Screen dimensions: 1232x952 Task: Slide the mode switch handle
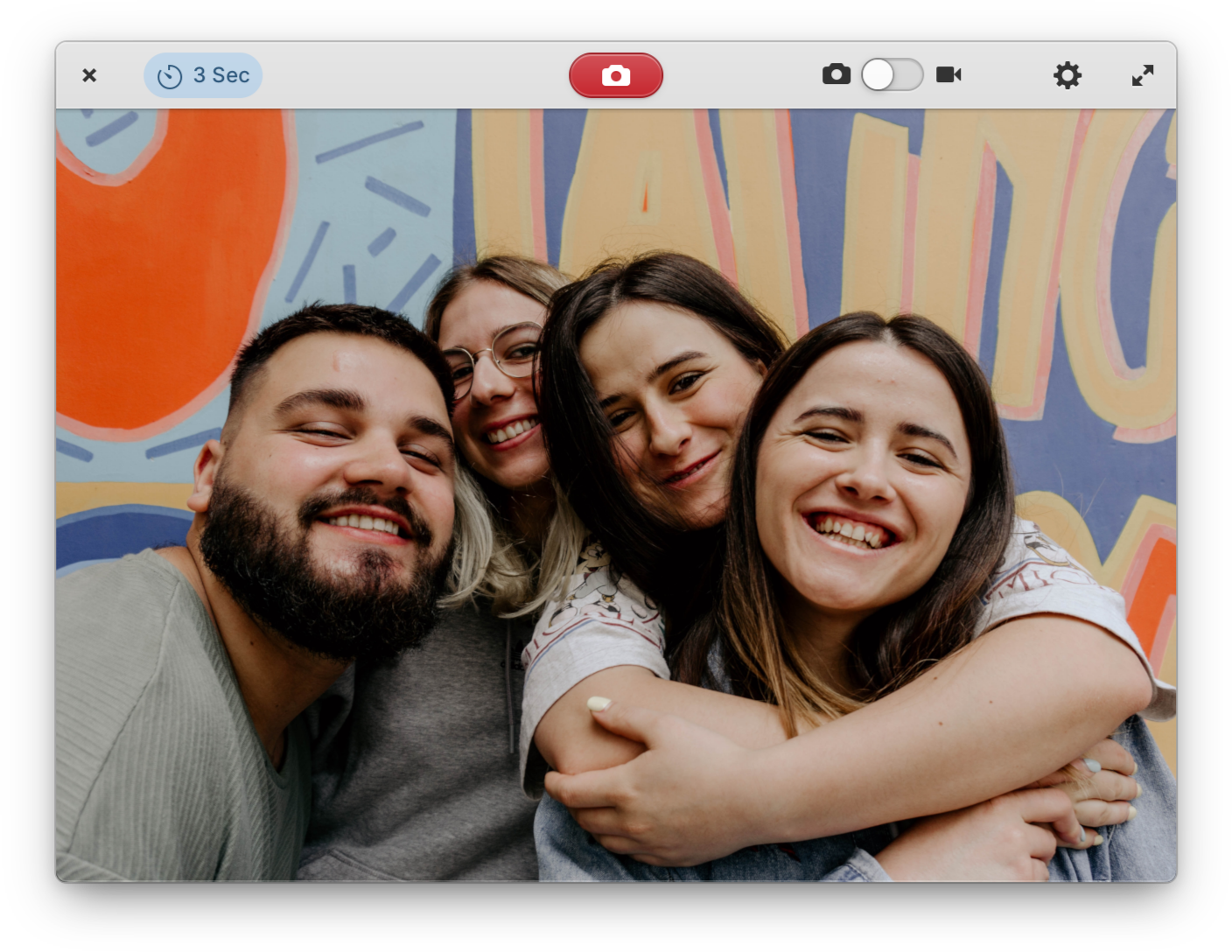(878, 75)
